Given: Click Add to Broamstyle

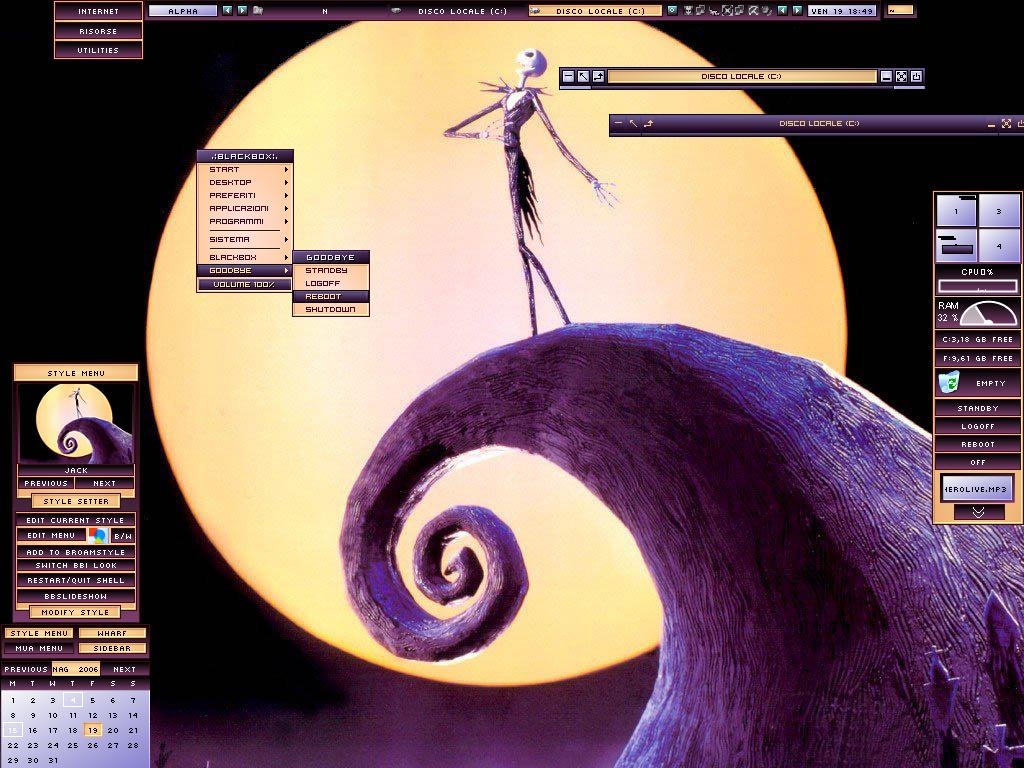Looking at the screenshot, I should coord(76,552).
